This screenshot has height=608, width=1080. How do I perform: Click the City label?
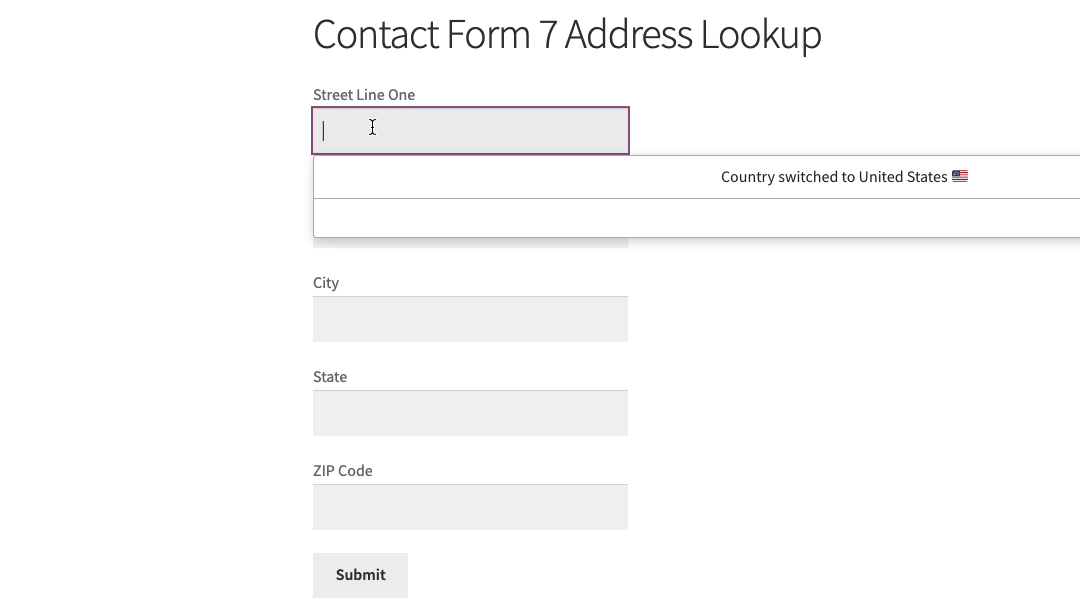326,283
